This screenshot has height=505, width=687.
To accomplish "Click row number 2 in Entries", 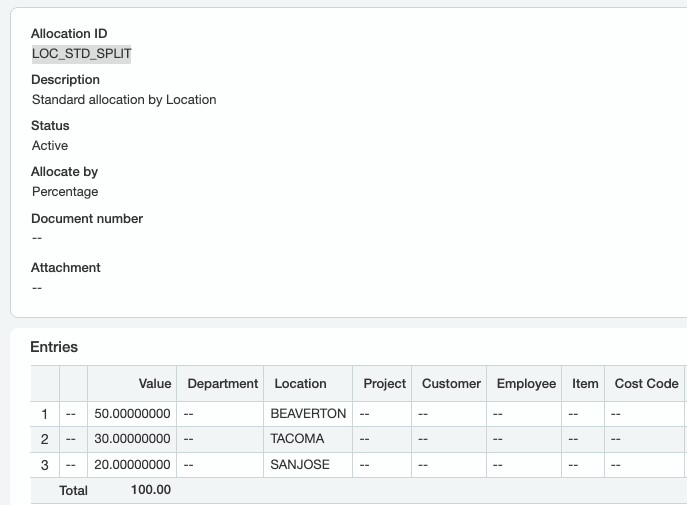I will [x=45, y=439].
